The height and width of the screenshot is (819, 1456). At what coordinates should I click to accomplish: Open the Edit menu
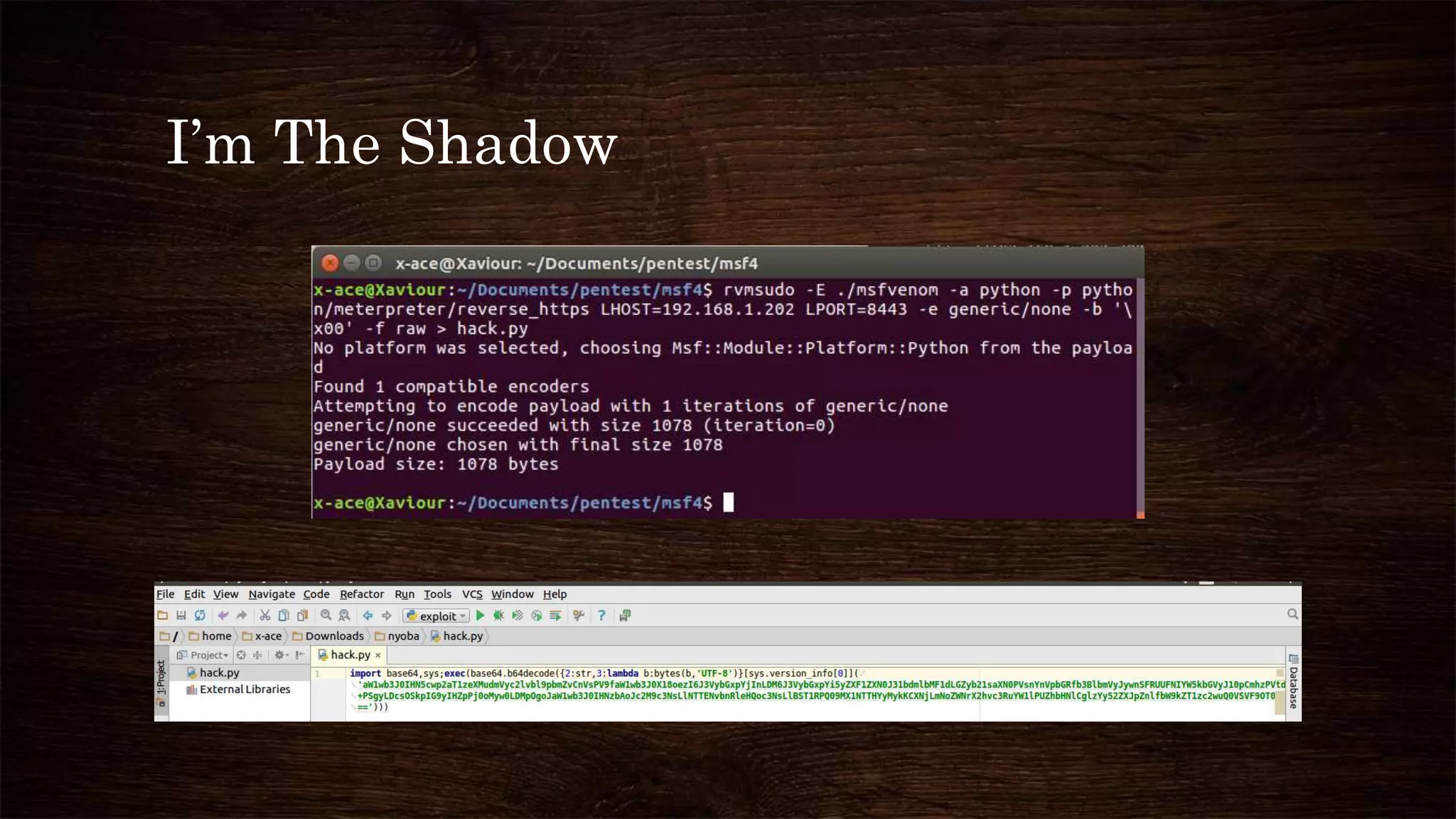point(194,594)
